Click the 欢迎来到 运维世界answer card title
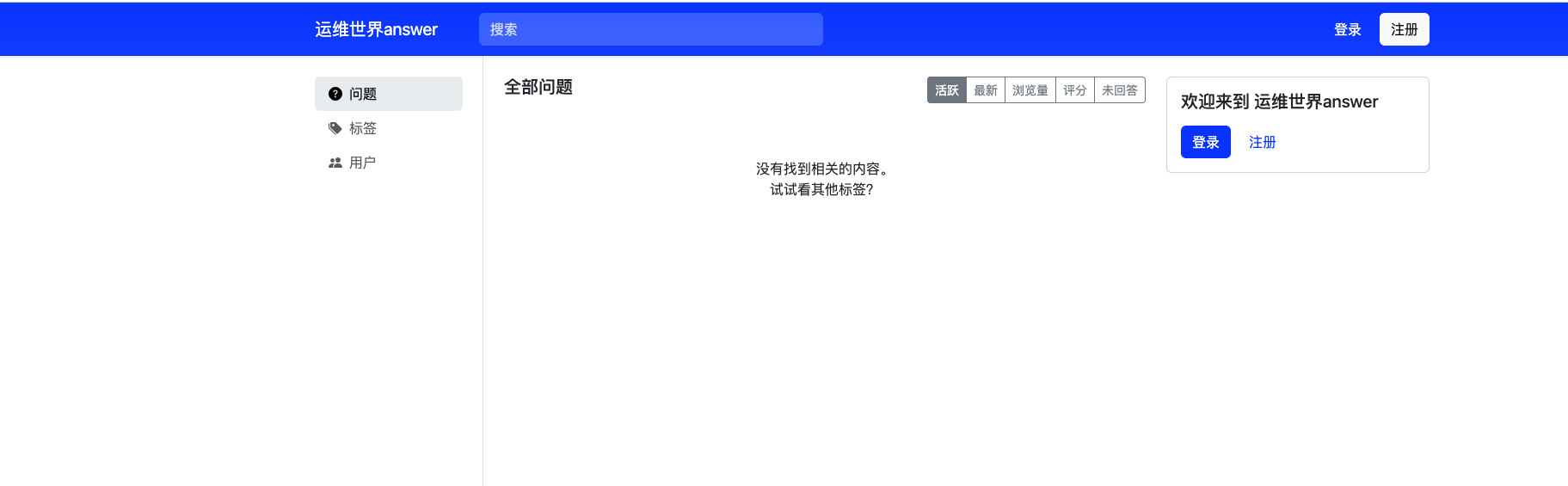Image resolution: width=1568 pixels, height=486 pixels. coord(1279,102)
